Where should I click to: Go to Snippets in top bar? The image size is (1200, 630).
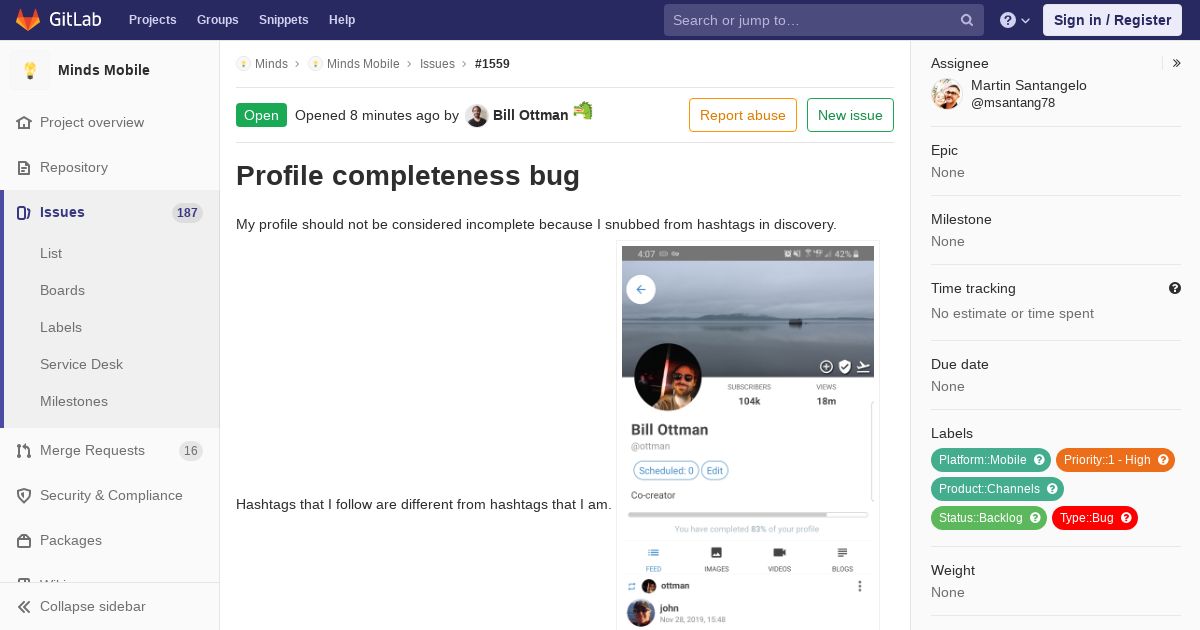pos(283,20)
